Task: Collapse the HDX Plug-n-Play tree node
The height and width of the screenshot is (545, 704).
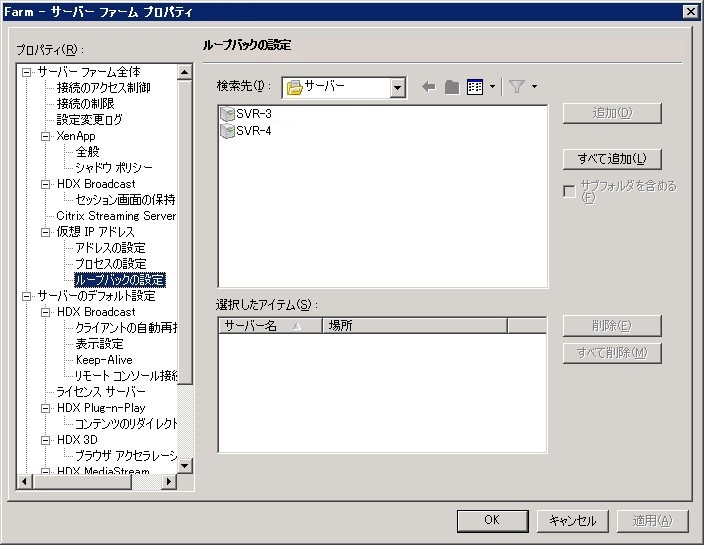Action: 45,408
